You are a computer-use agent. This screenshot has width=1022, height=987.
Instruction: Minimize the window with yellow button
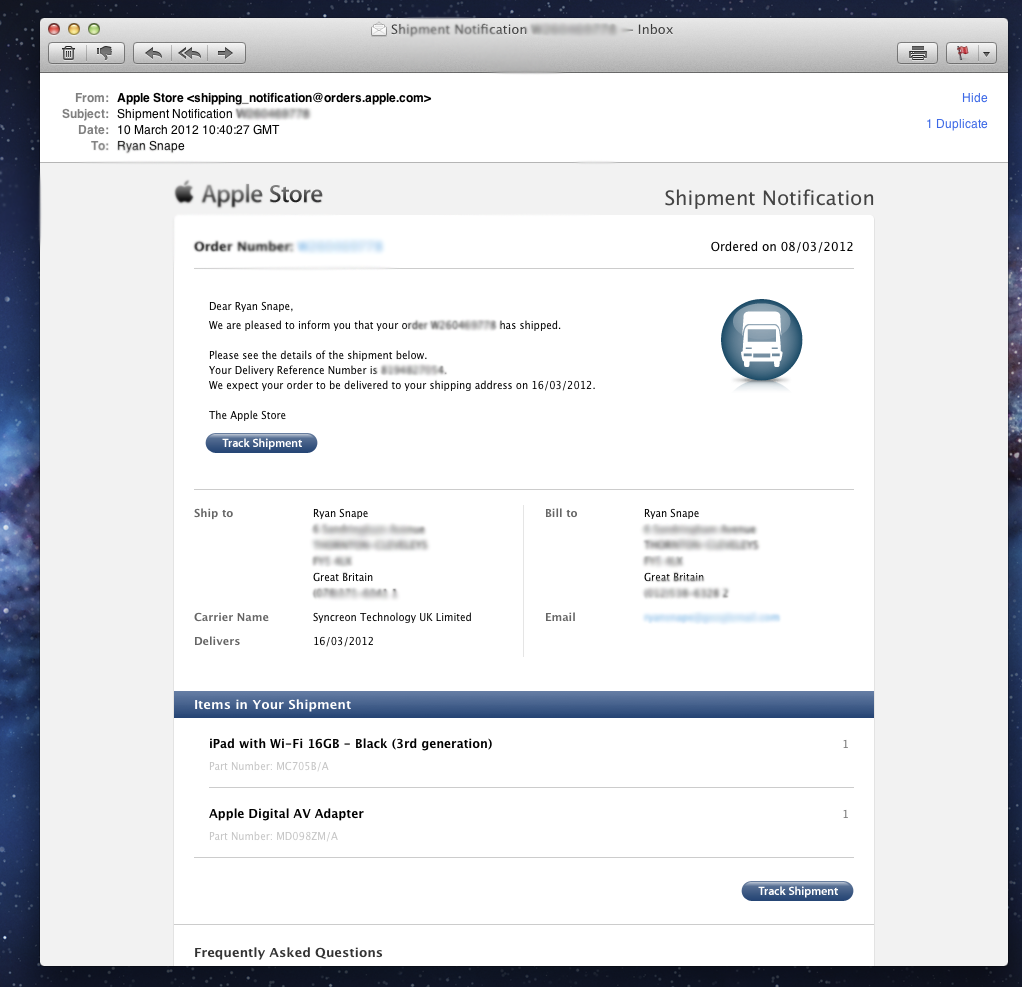pyautogui.click(x=74, y=29)
